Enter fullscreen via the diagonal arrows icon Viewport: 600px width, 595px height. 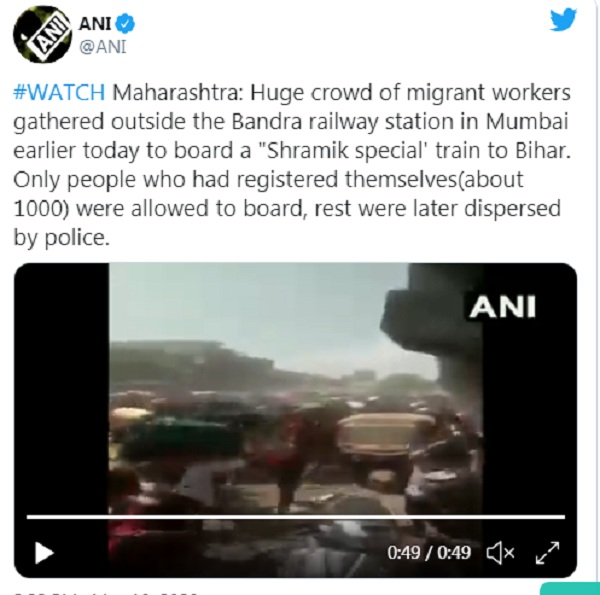click(x=547, y=553)
